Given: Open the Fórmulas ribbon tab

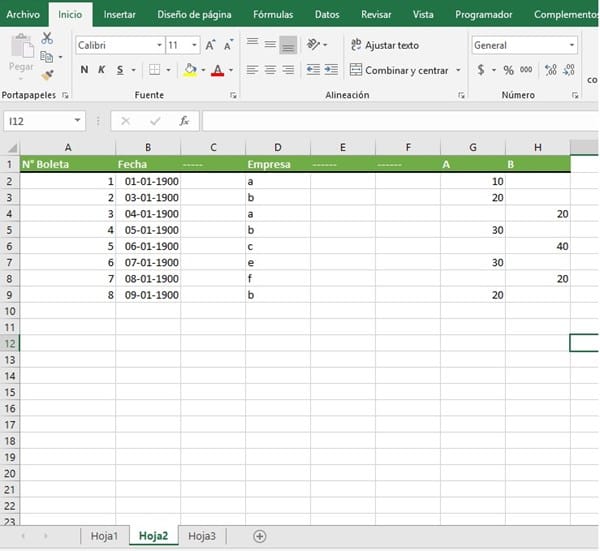Looking at the screenshot, I should coord(273,15).
